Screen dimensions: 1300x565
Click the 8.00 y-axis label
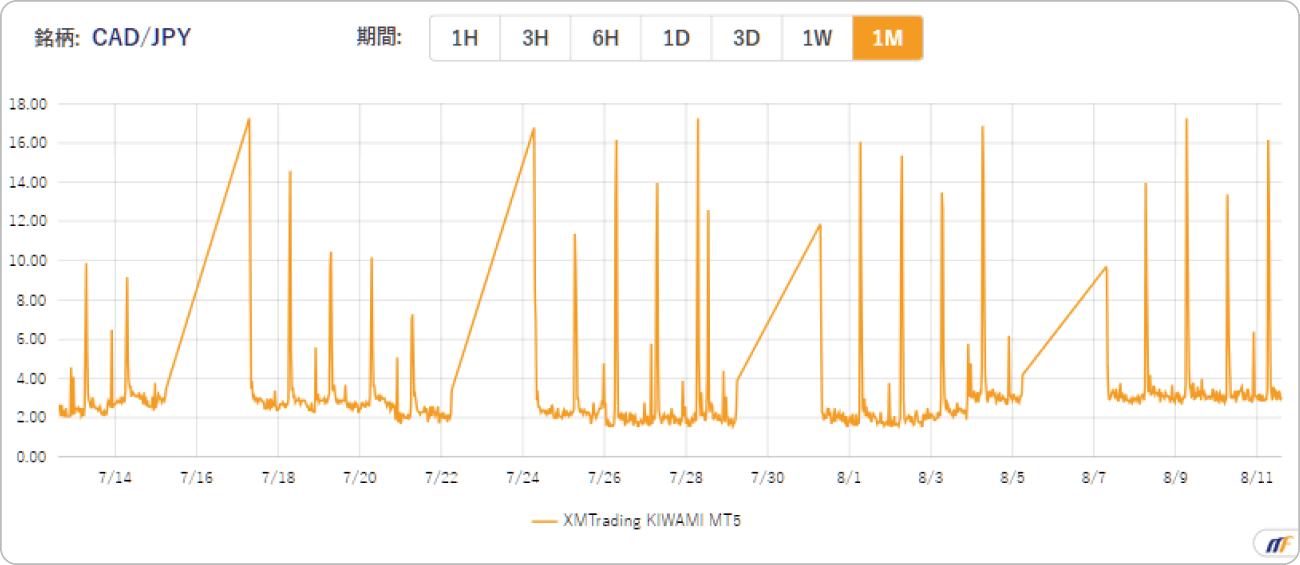coord(32,300)
